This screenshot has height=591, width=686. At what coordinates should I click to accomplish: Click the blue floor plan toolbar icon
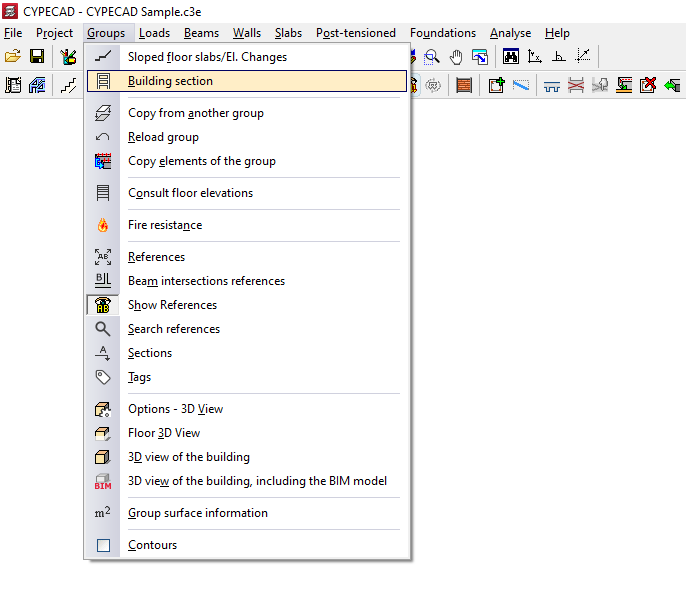pos(37,85)
